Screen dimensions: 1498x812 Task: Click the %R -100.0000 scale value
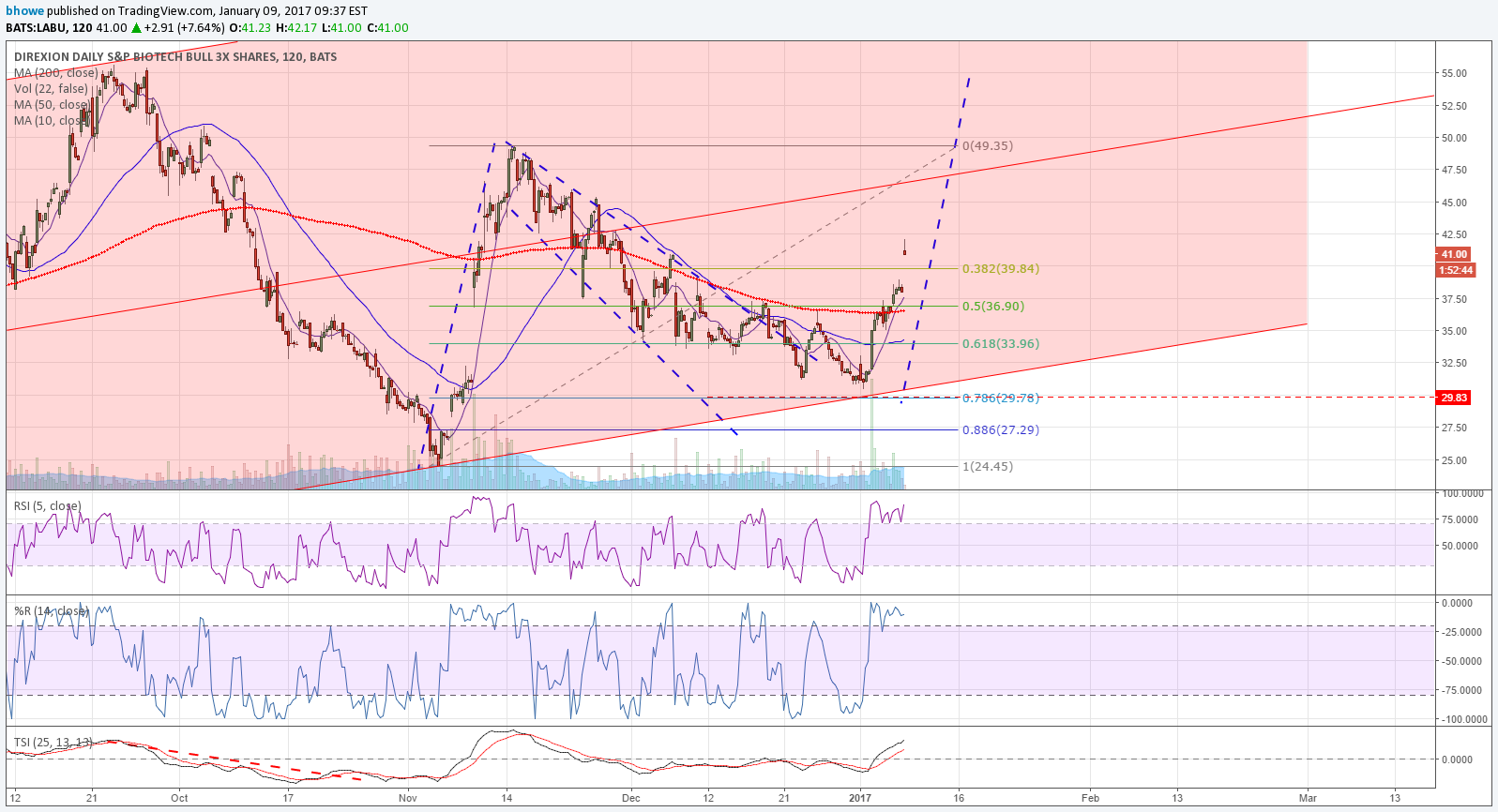point(1463,719)
